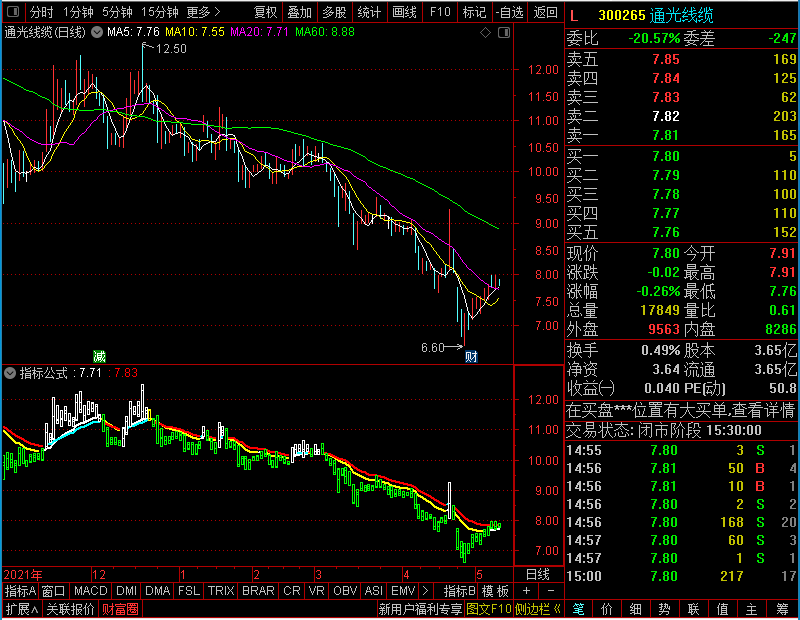The image size is (800, 620).
Task: Switch indicator to EMV
Action: [x=403, y=591]
